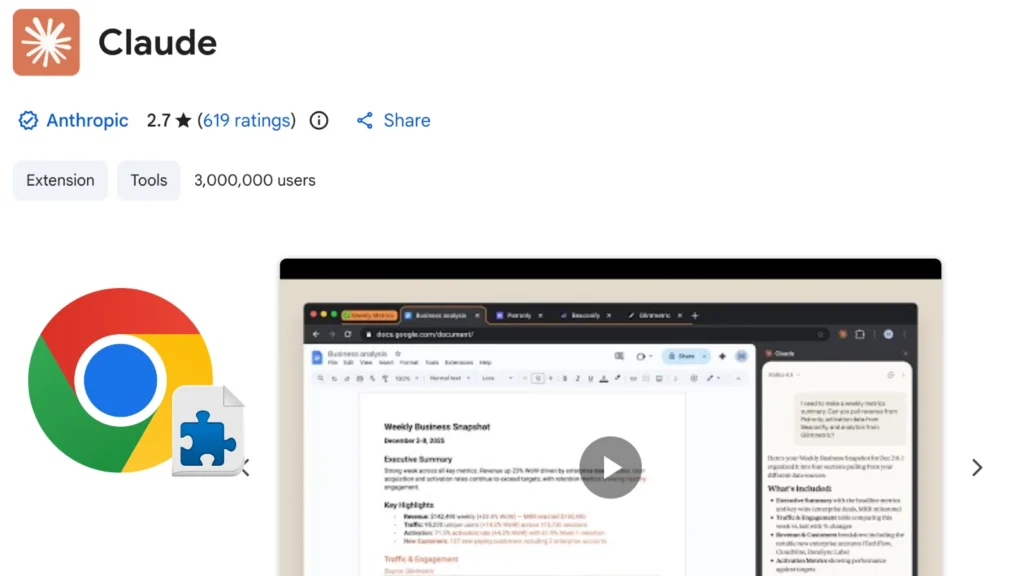This screenshot has width=1024, height=576.
Task: Open the Anthropic publisher link
Action: (x=86, y=120)
